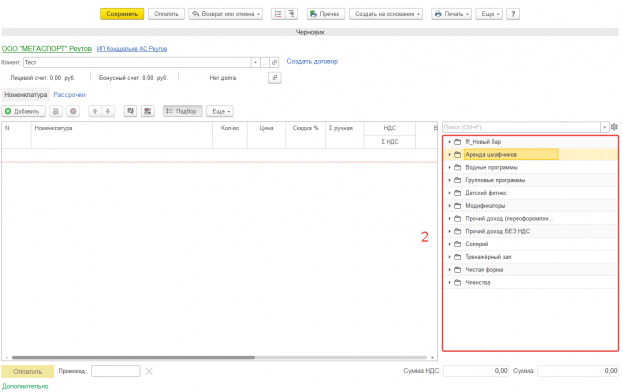Click the hierarchy list icon left of Пречек
The width and height of the screenshot is (623, 392).
(291, 14)
